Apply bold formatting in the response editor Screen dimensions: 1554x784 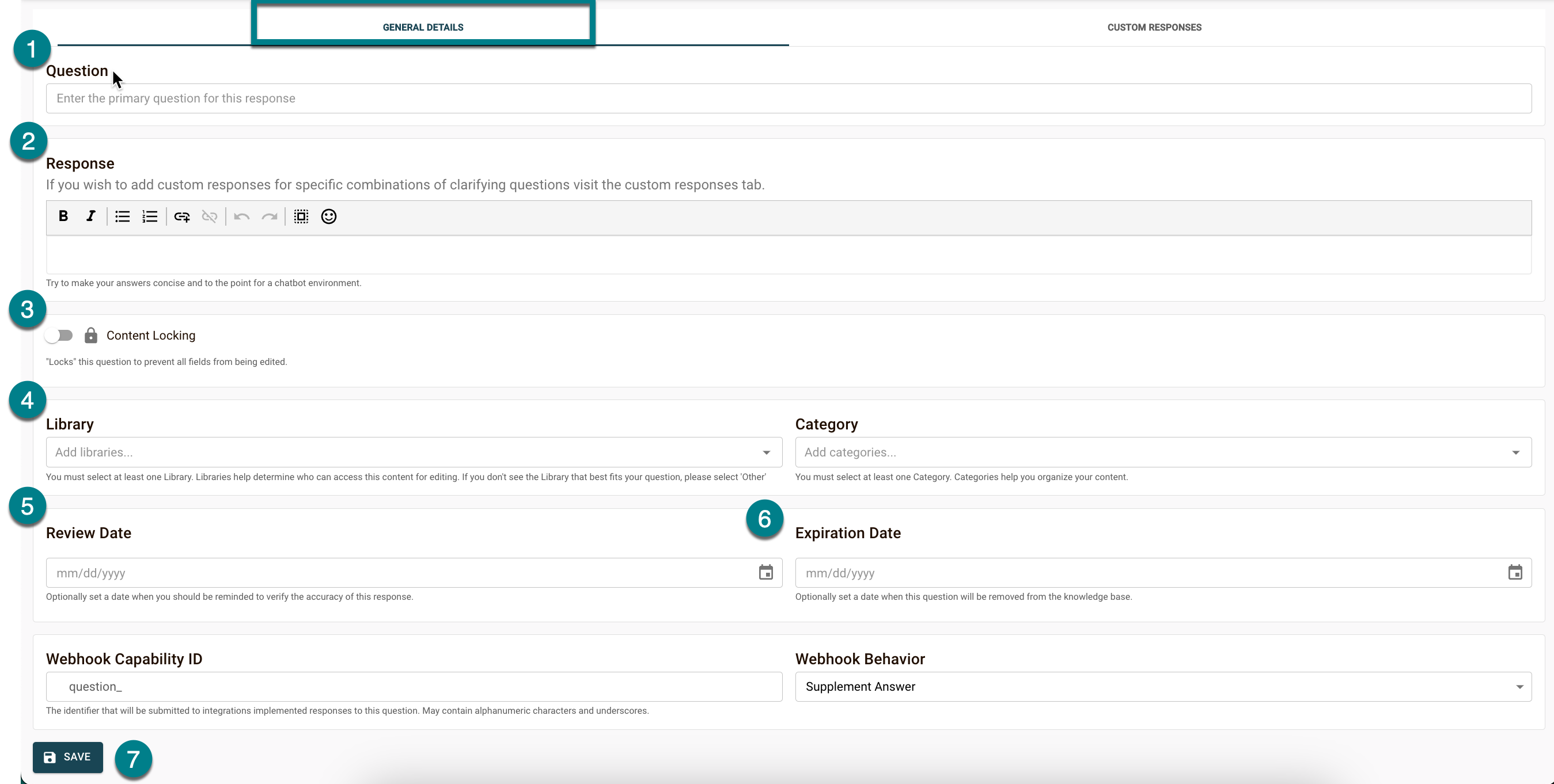coord(63,216)
